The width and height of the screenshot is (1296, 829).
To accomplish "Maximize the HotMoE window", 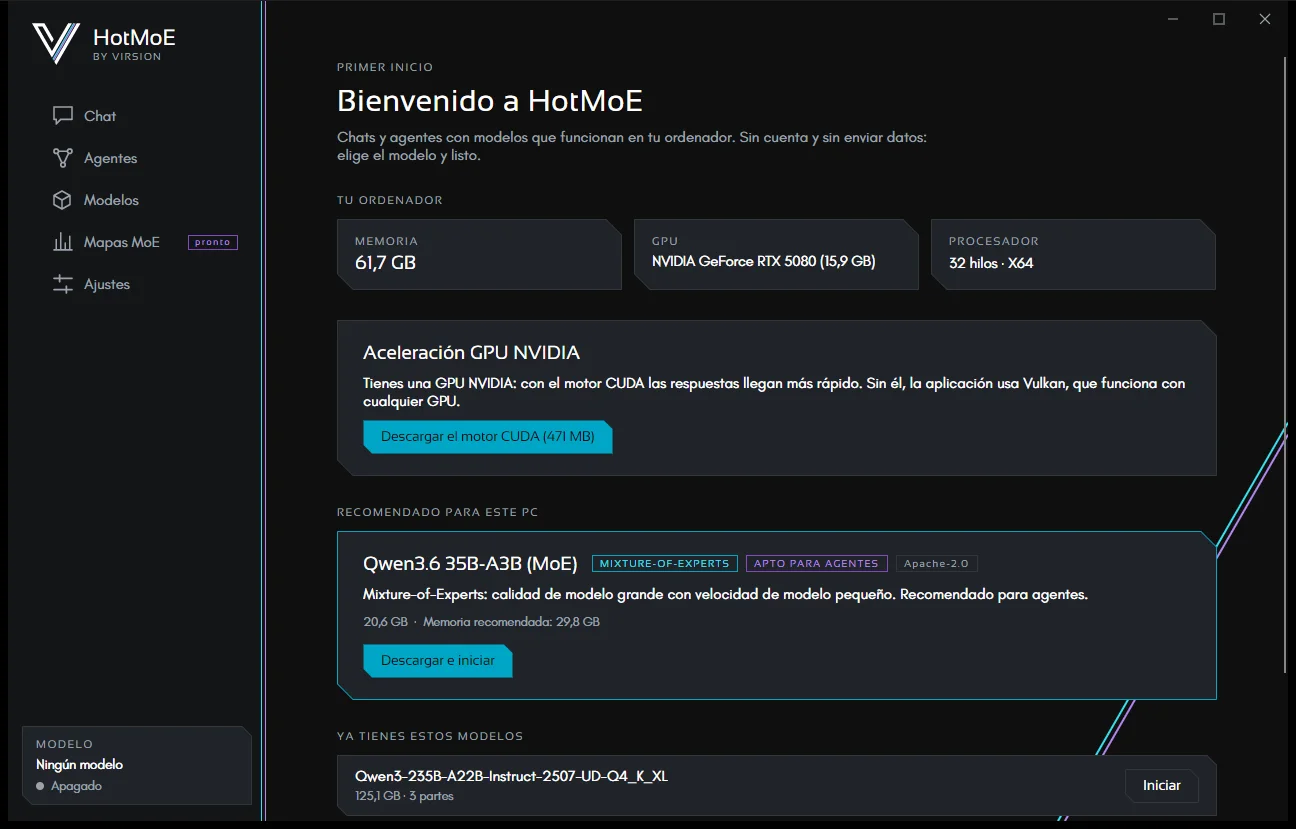I will pos(1219,19).
